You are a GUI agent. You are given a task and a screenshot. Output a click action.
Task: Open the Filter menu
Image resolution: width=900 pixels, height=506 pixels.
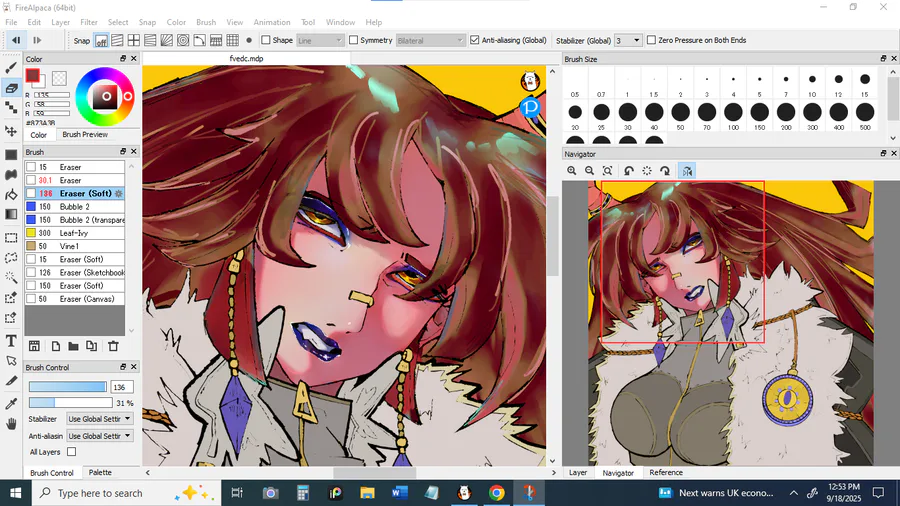point(88,22)
